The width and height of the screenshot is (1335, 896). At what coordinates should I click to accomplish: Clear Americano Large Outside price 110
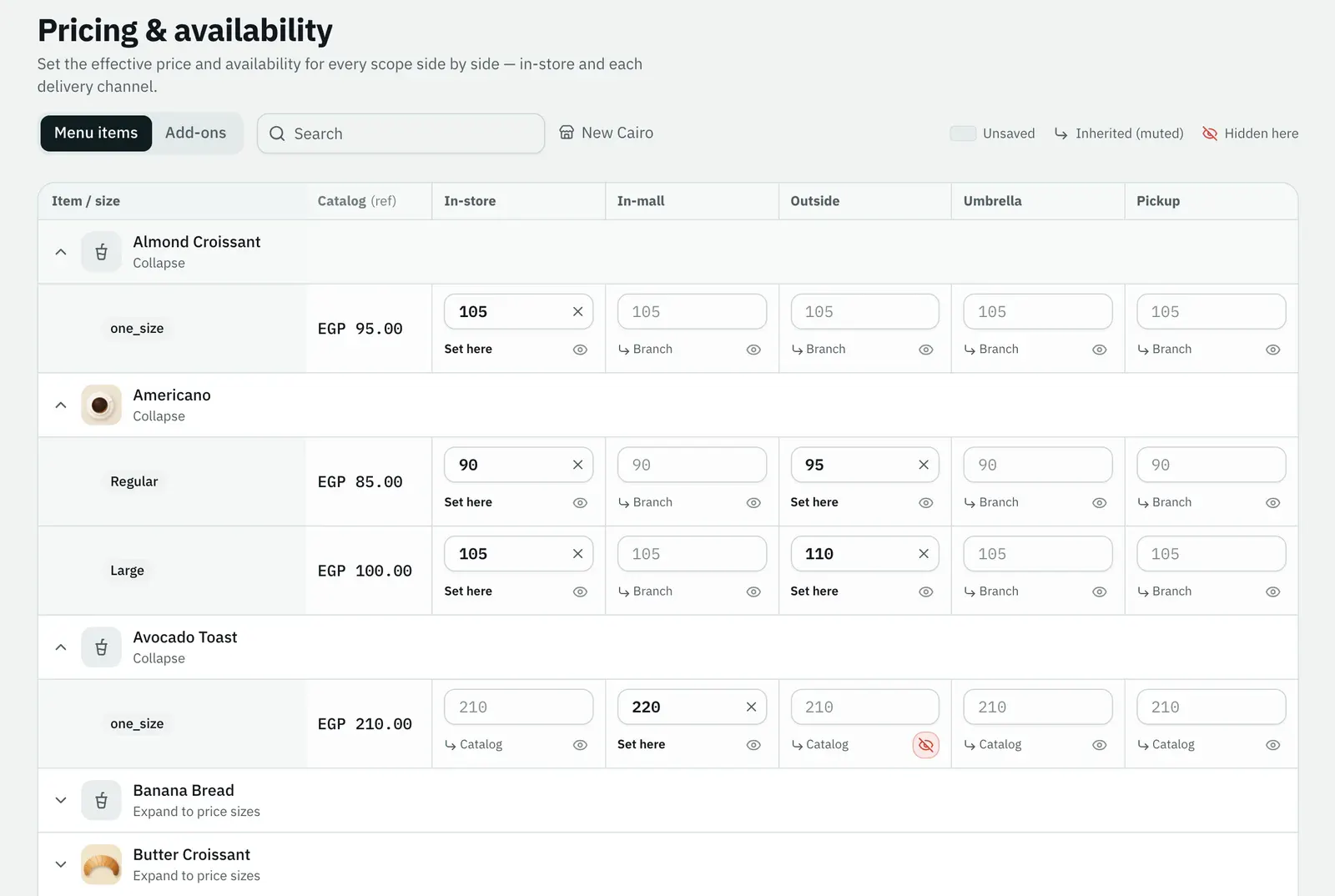coord(924,554)
